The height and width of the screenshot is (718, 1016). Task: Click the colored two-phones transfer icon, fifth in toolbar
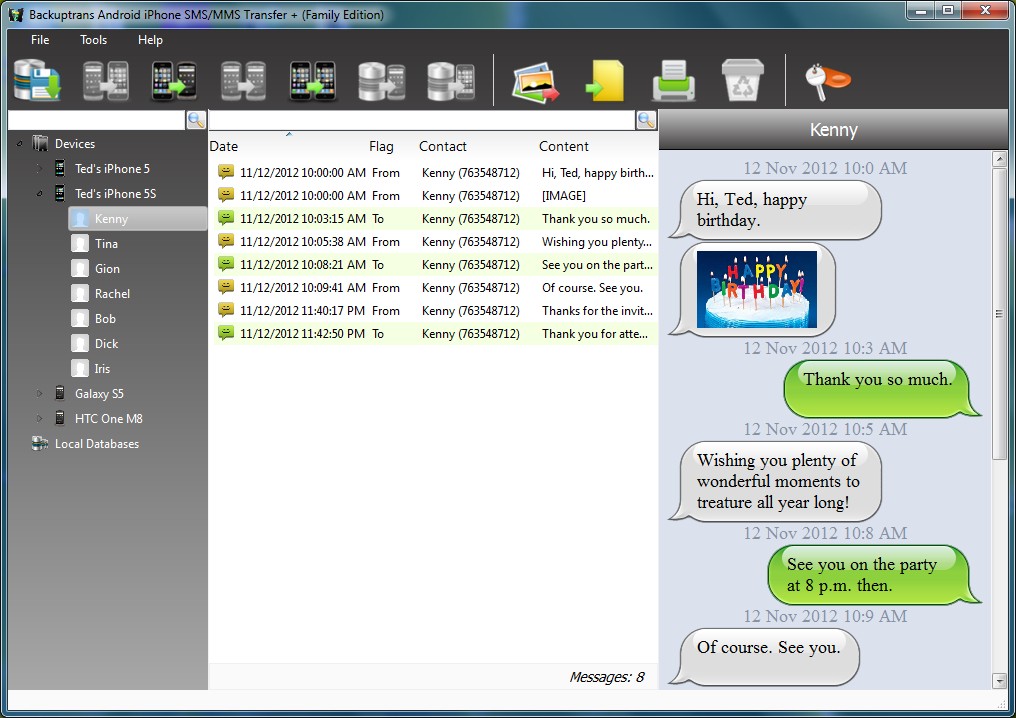click(x=312, y=81)
